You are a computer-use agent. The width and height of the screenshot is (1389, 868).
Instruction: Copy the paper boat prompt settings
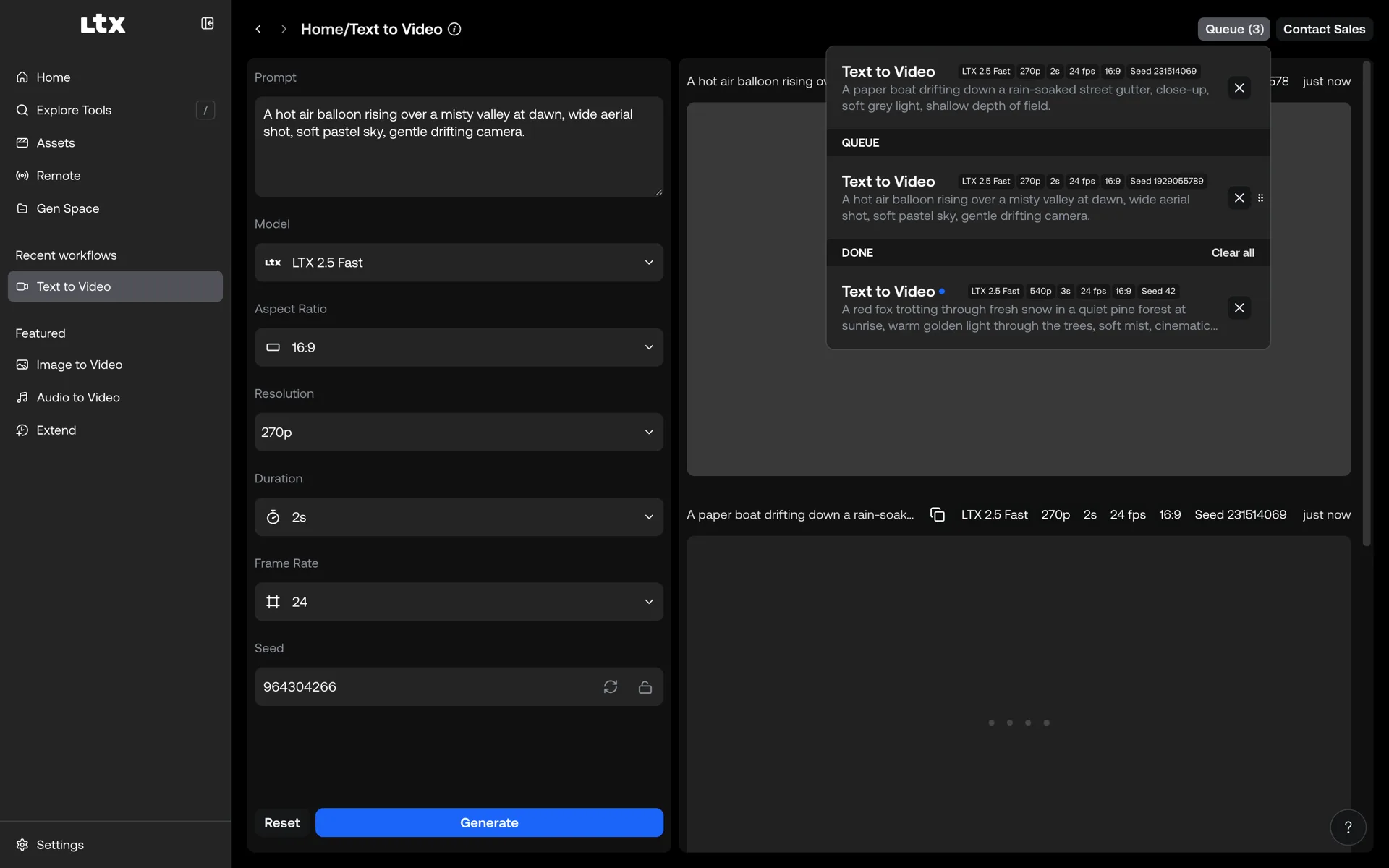coord(938,514)
